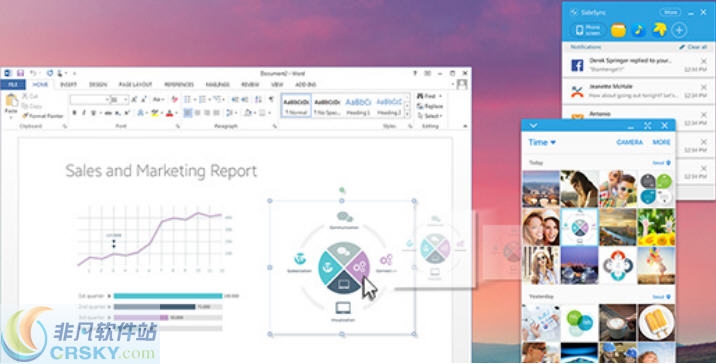The width and height of the screenshot is (716, 364).
Task: Open the paragraph shading color
Action: pos(248,112)
